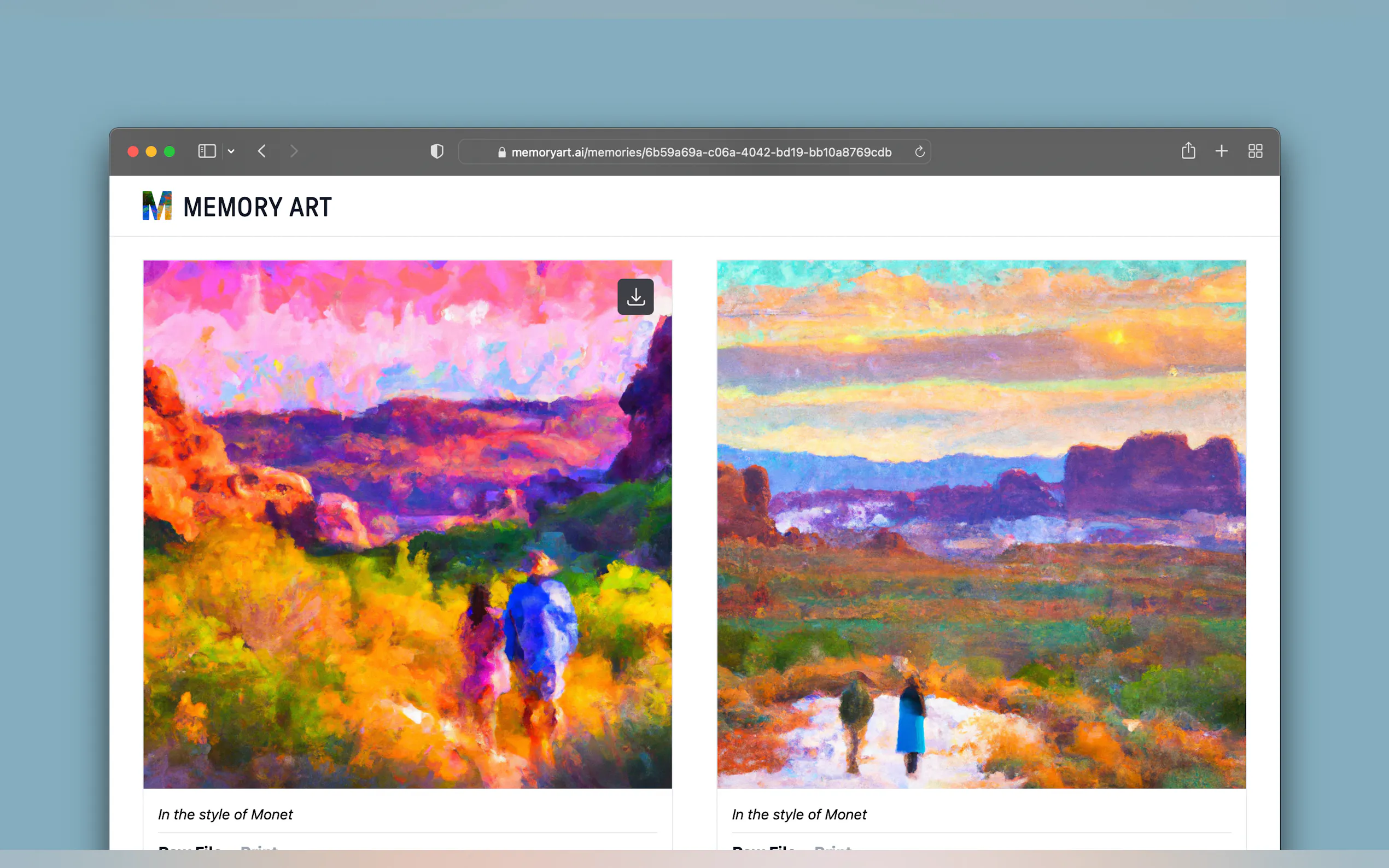This screenshot has height=868, width=1389.
Task: Select Raw File tab under left painting
Action: 190,847
